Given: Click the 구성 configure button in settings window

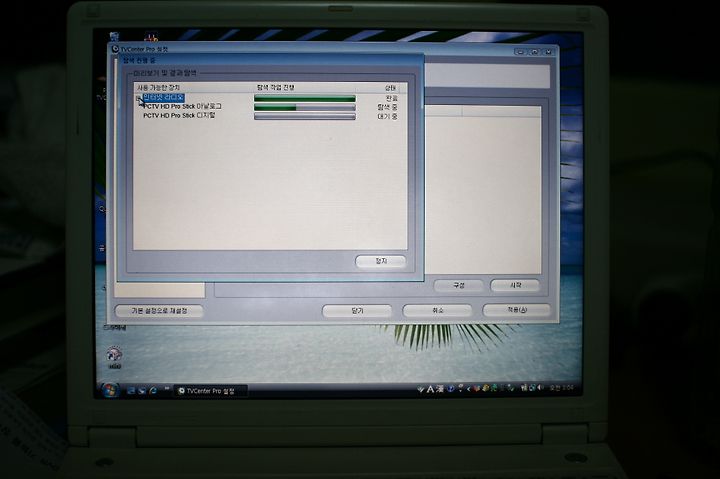Looking at the screenshot, I should [458, 285].
